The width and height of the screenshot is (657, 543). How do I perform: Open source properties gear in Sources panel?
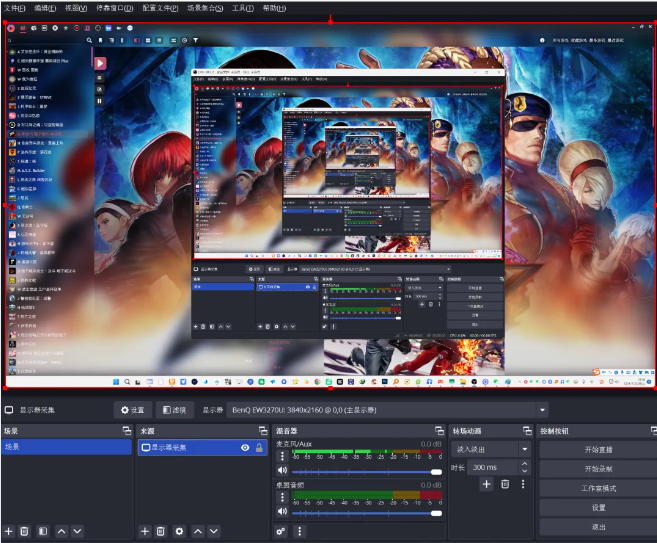pyautogui.click(x=179, y=531)
